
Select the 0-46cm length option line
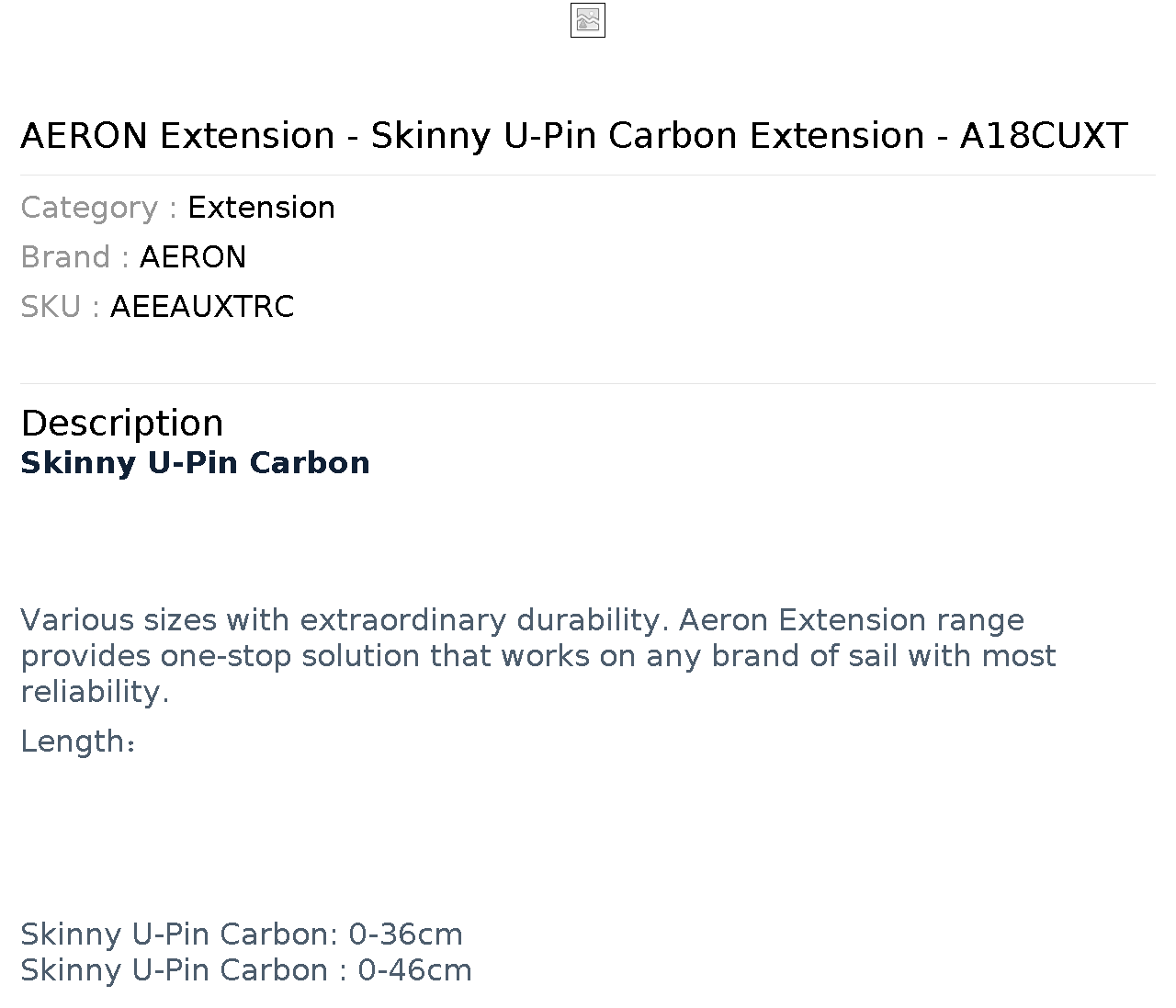pos(246,970)
